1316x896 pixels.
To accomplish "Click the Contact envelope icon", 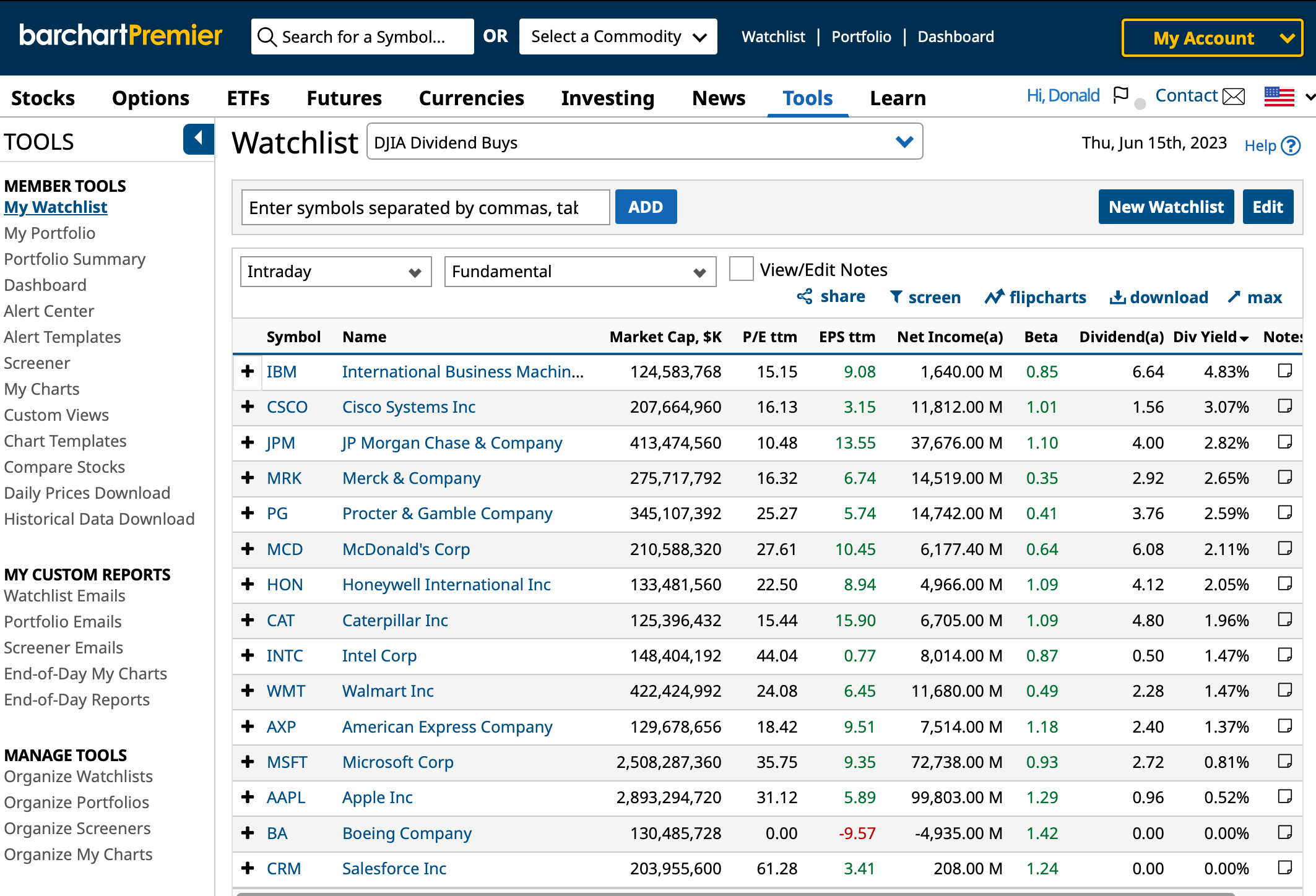I will [1234, 97].
